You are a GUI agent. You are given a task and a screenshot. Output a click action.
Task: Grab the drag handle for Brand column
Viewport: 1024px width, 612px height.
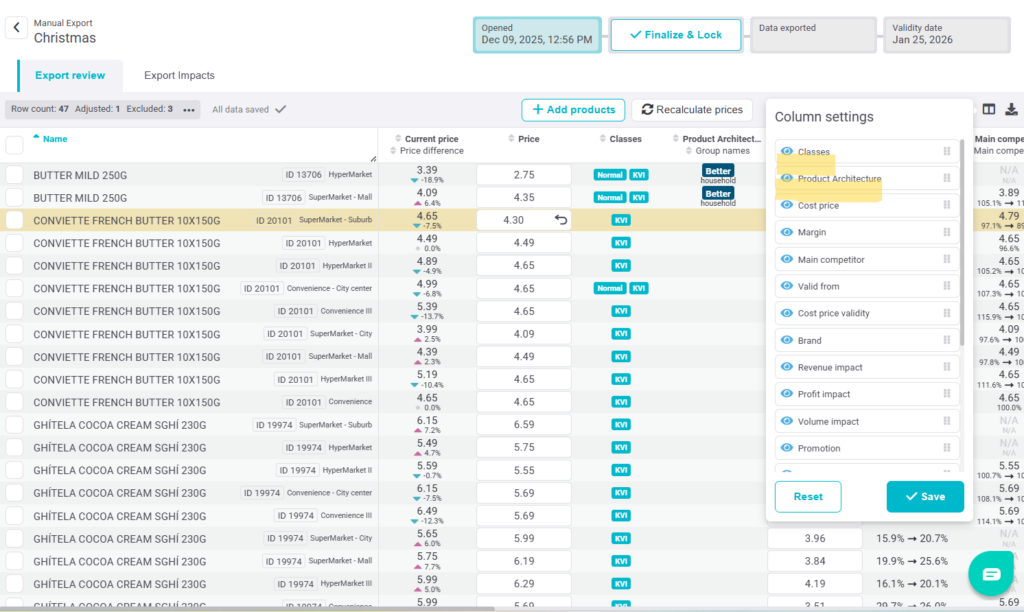click(x=946, y=341)
